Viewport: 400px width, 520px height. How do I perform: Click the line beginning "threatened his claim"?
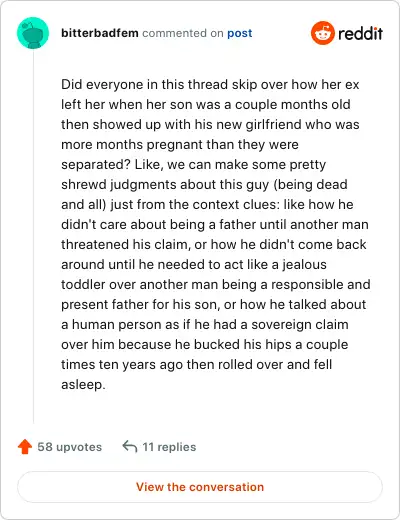[x=214, y=244]
